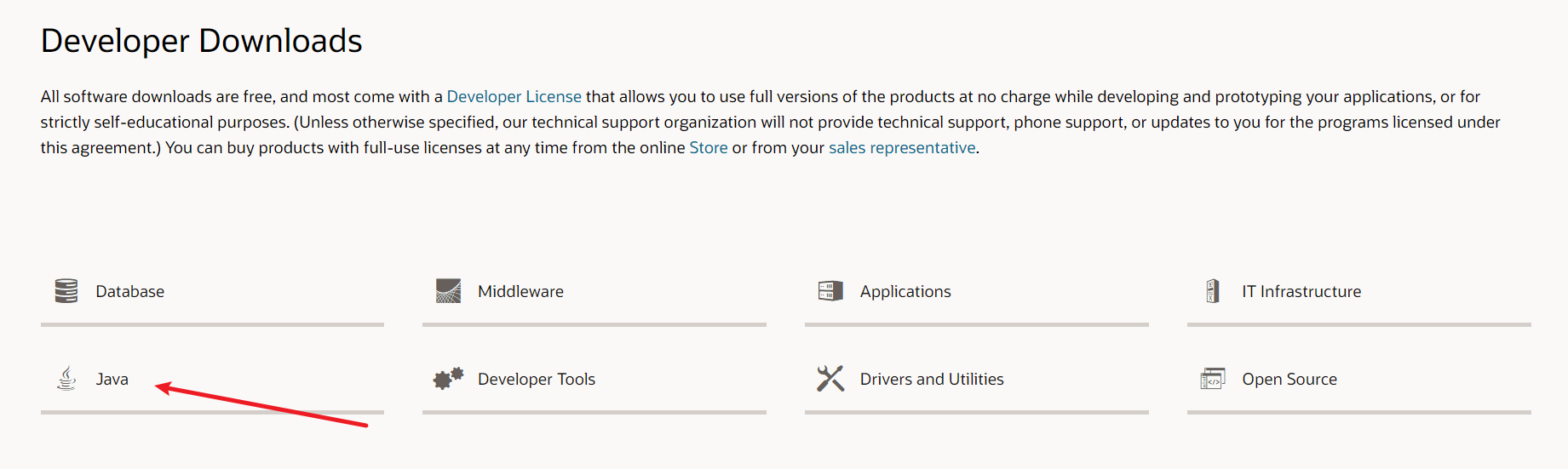Open the Developer License link
The height and width of the screenshot is (469, 1568).
click(x=514, y=97)
